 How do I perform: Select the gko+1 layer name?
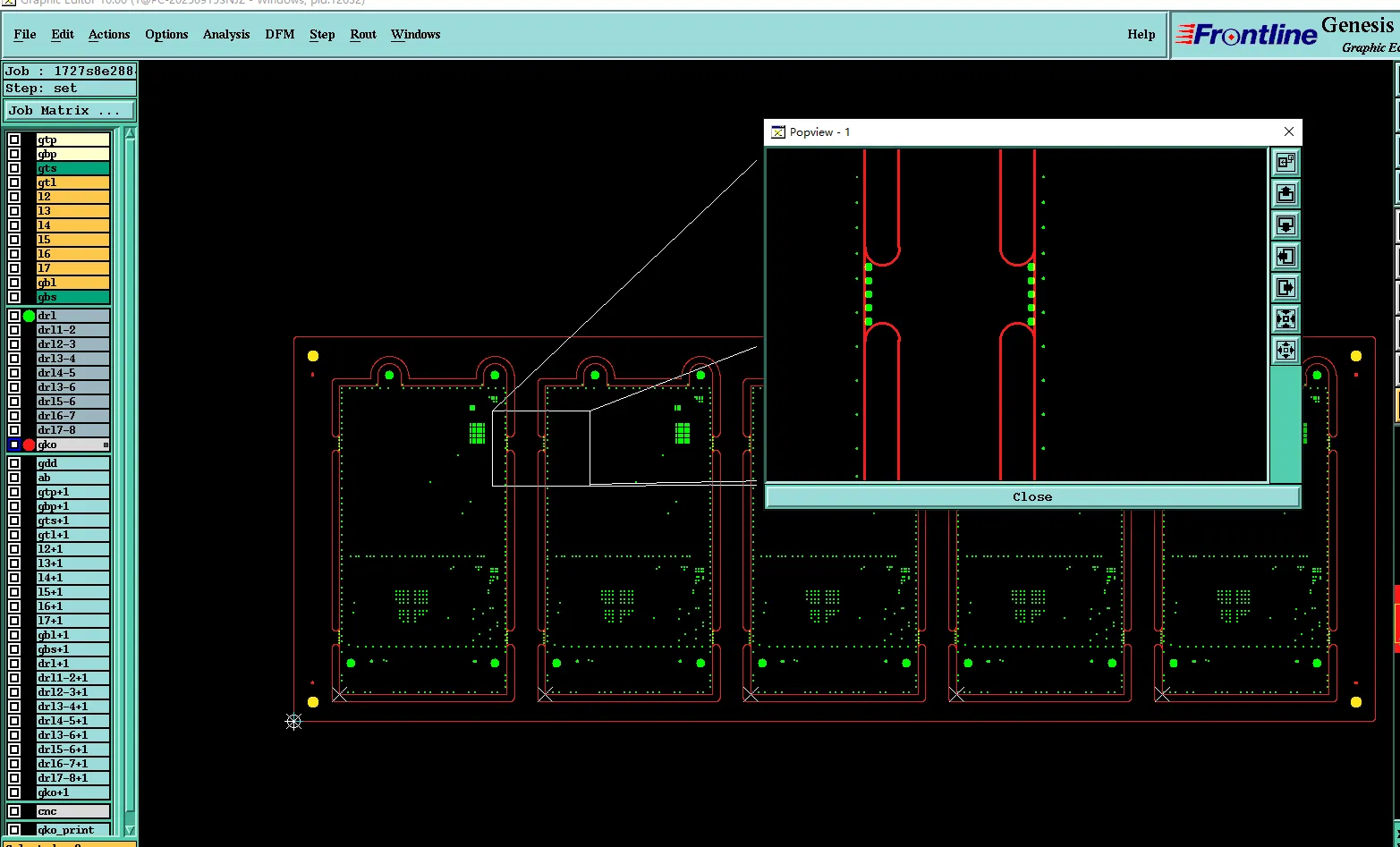72,792
